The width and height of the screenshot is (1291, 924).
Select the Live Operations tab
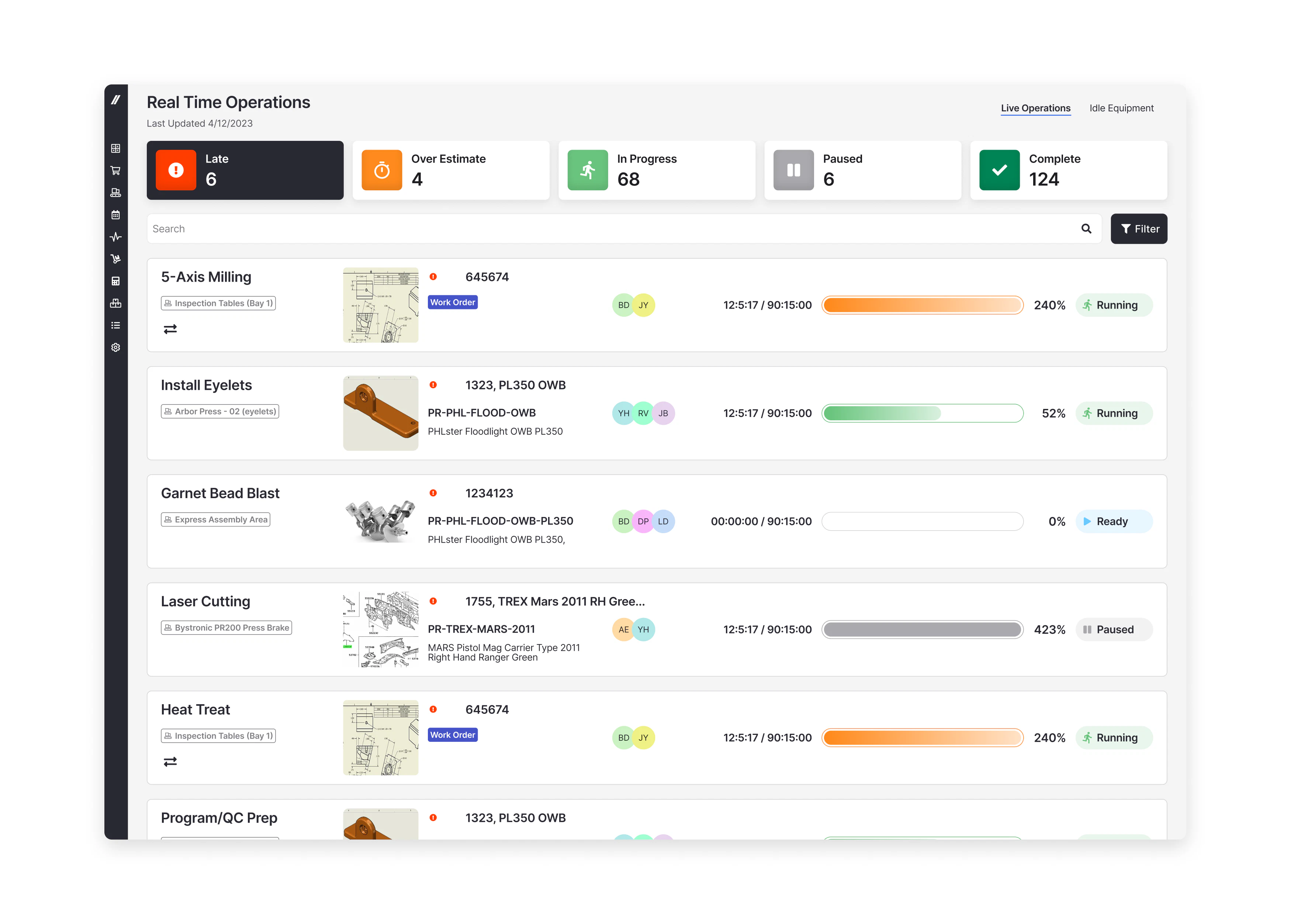coord(1035,108)
